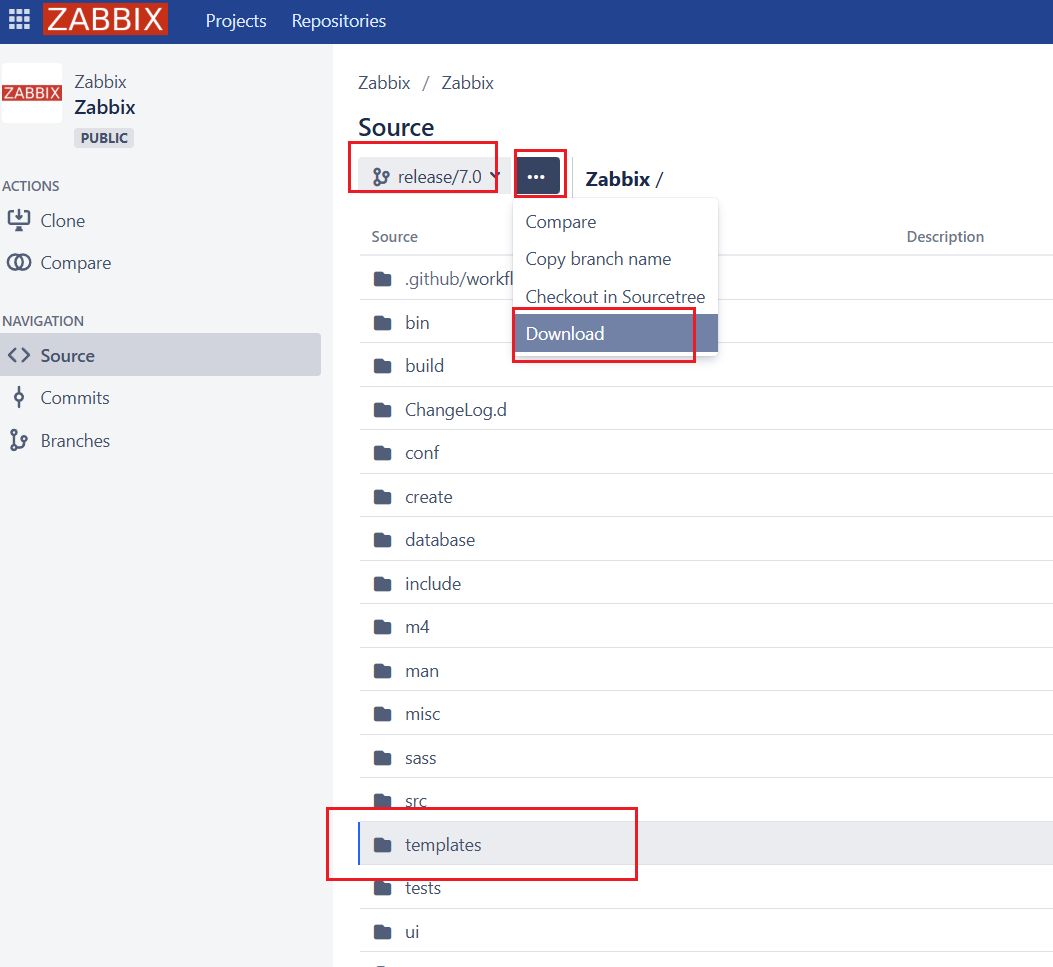Open the database folder

point(440,540)
